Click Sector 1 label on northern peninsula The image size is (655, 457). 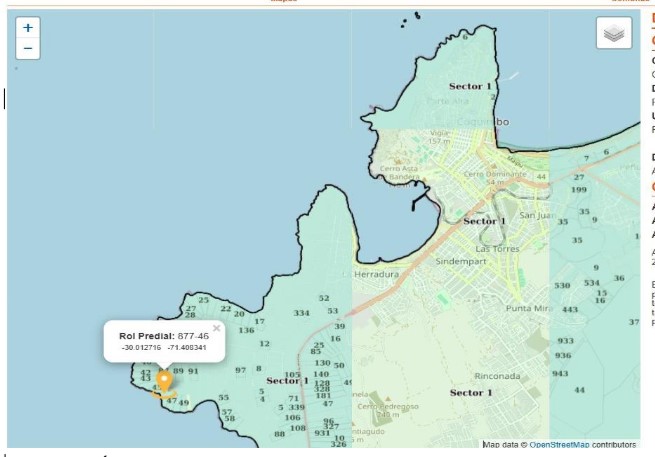(471, 87)
